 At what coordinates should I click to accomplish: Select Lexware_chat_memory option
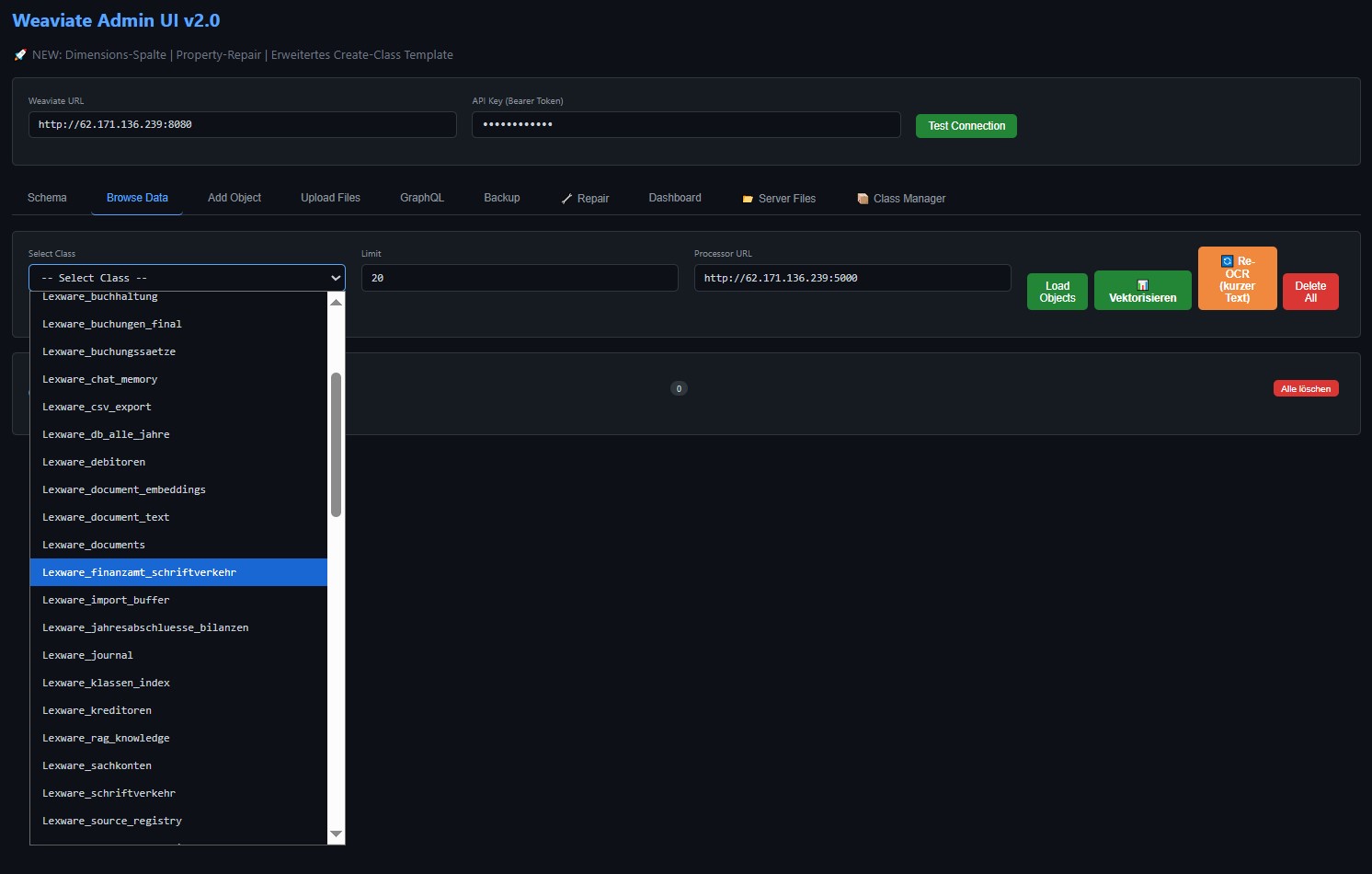click(x=178, y=379)
